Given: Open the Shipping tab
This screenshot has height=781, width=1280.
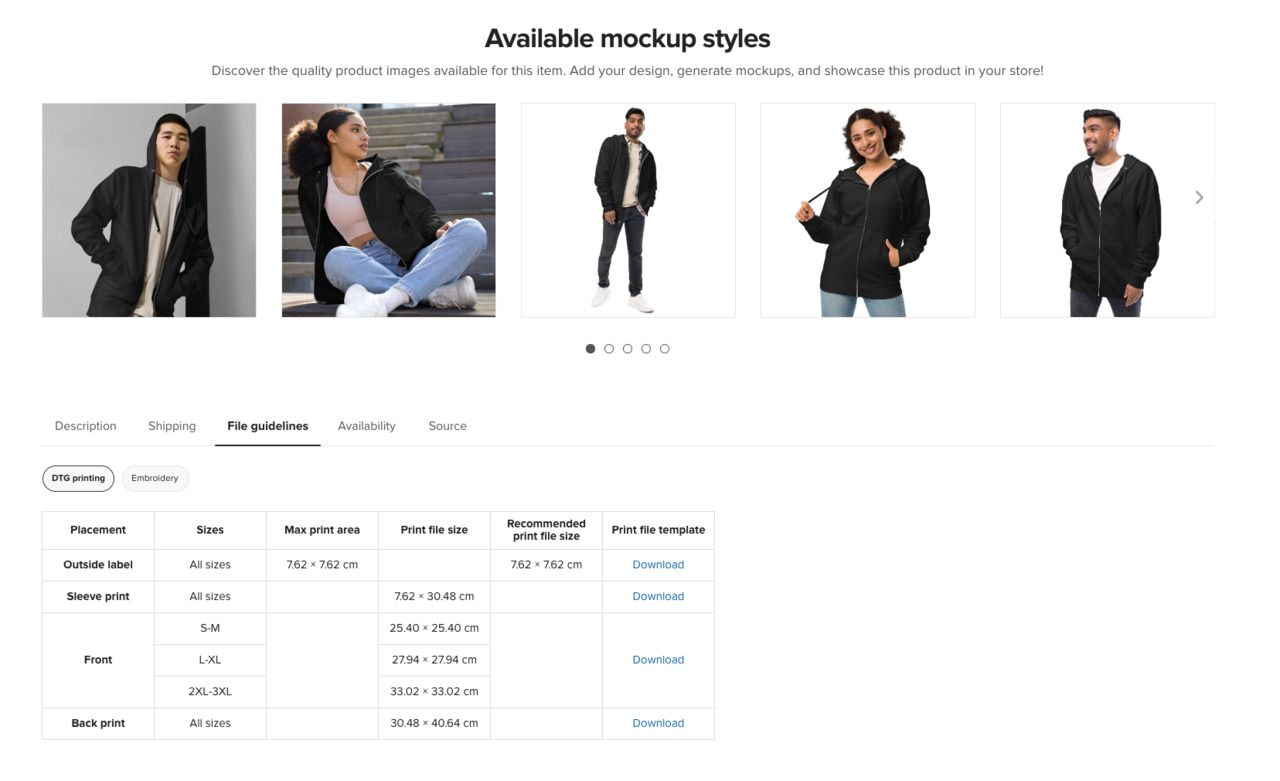Looking at the screenshot, I should coord(171,425).
